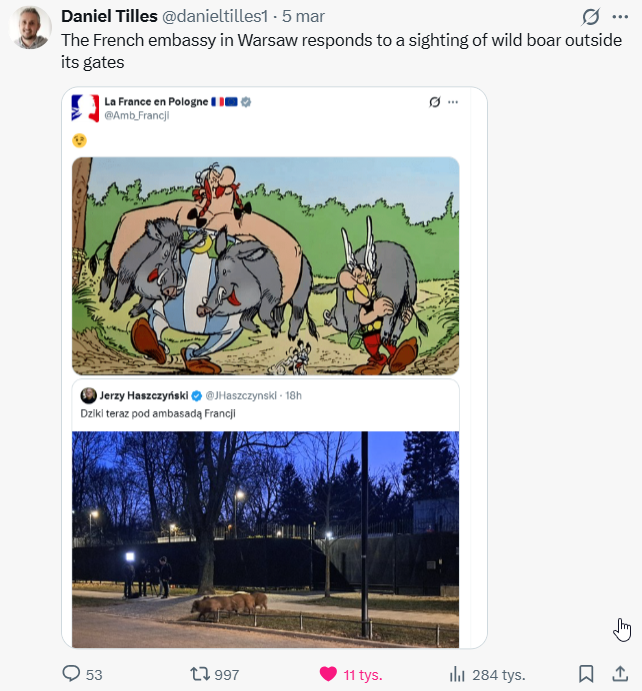This screenshot has width=642, height=691.
Task: Toggle the pink like heart
Action: (x=328, y=674)
